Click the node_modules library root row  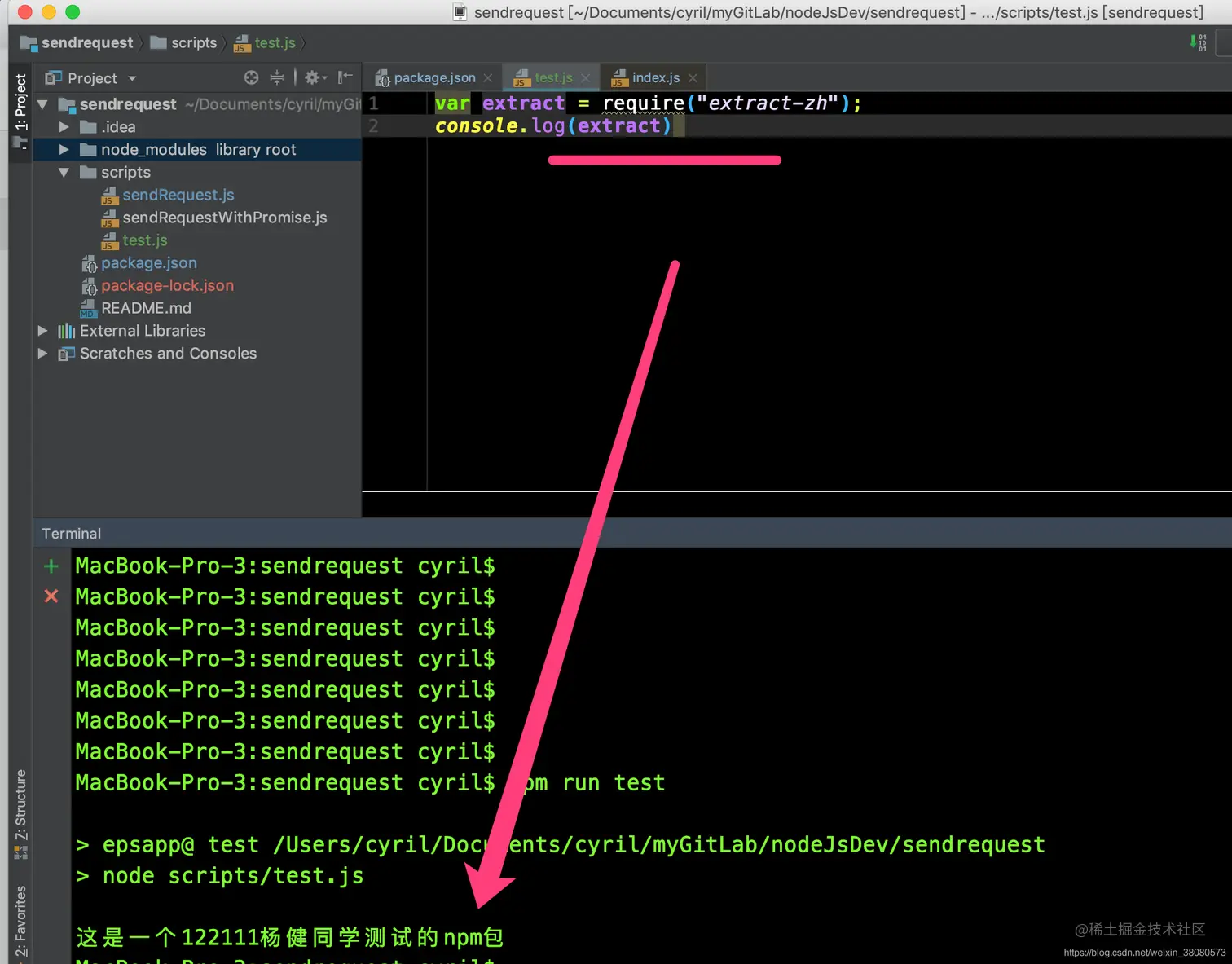[197, 150]
